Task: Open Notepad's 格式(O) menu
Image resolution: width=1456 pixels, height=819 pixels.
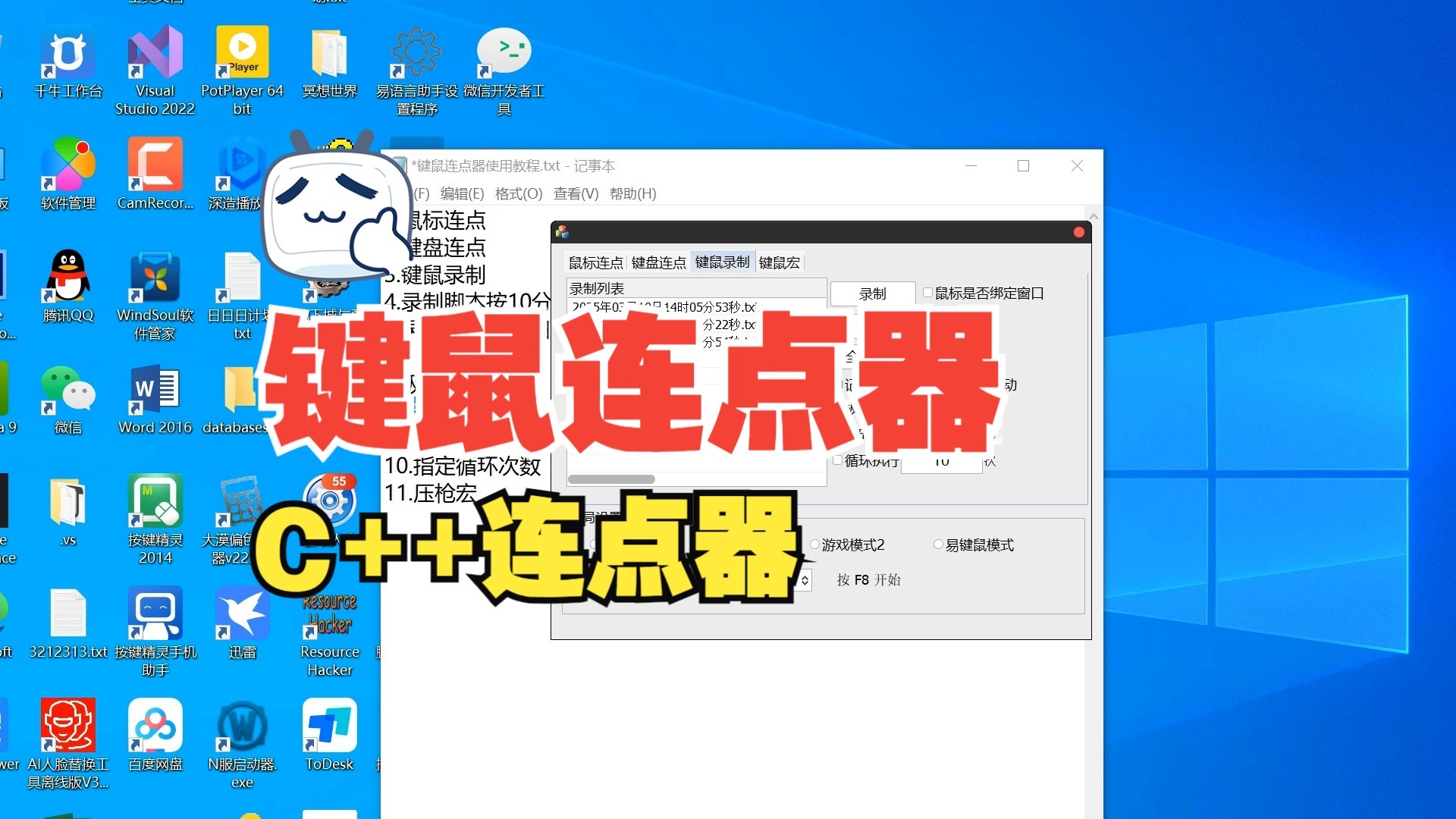Action: [x=519, y=193]
